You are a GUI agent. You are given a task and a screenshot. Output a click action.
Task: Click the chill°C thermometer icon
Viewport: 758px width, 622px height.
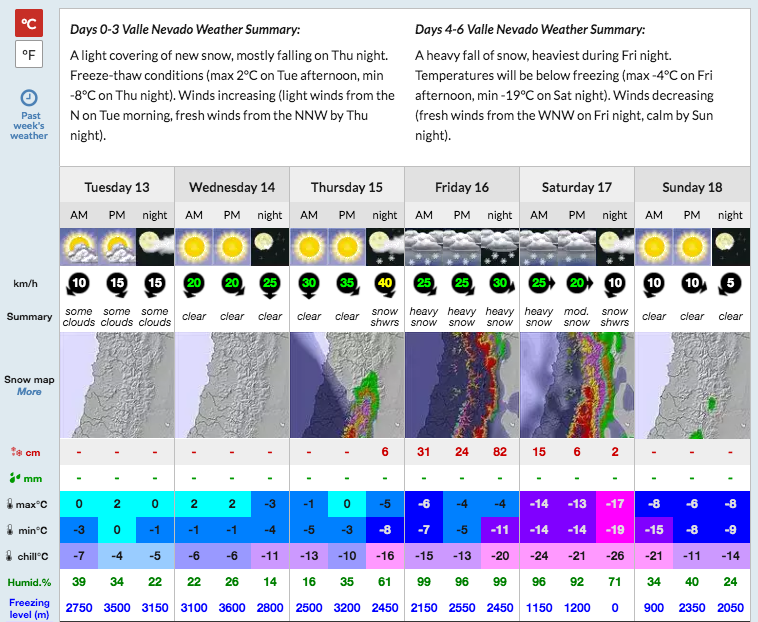pos(9,556)
